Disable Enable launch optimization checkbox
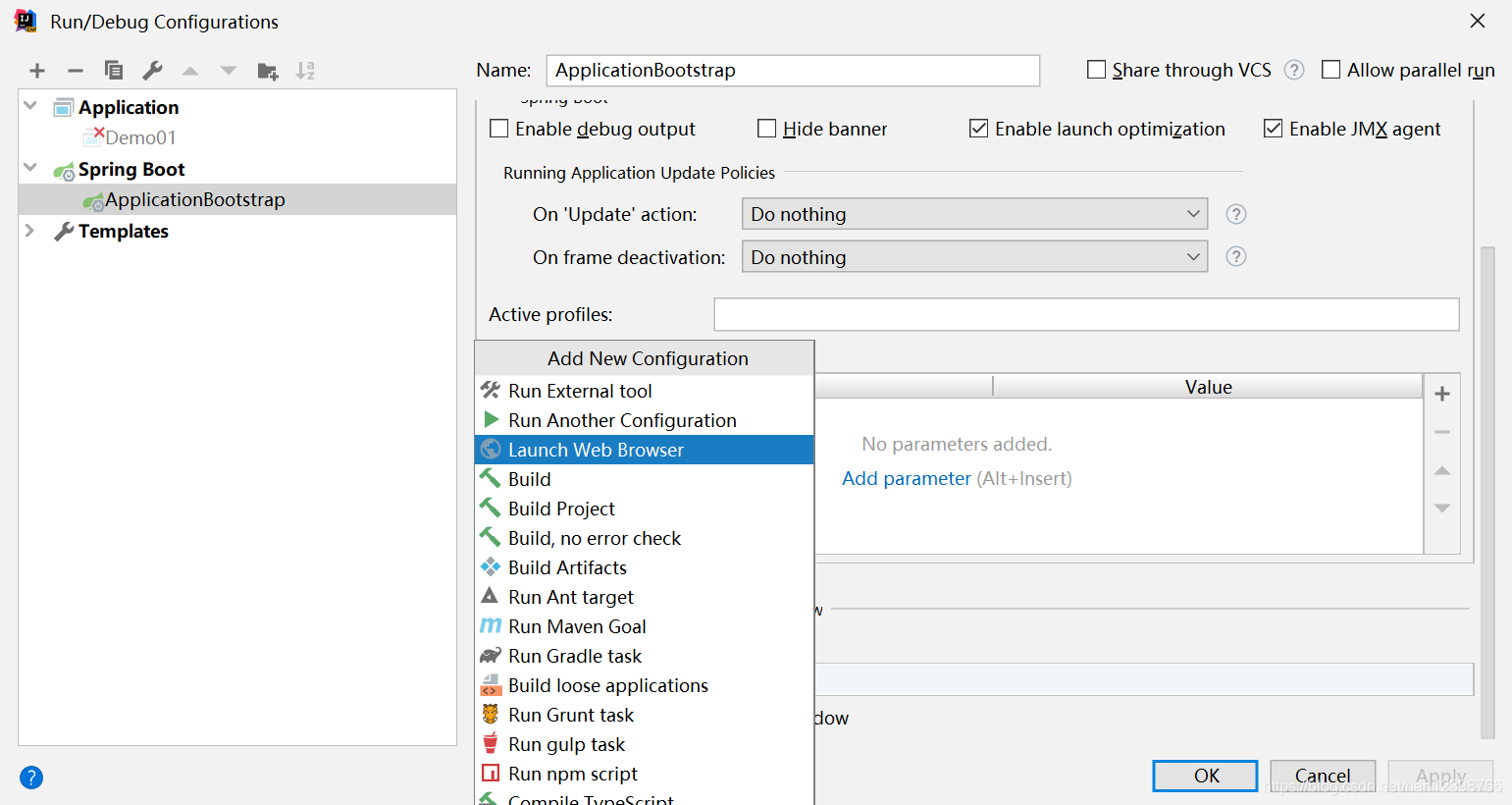The image size is (1512, 805). click(979, 129)
